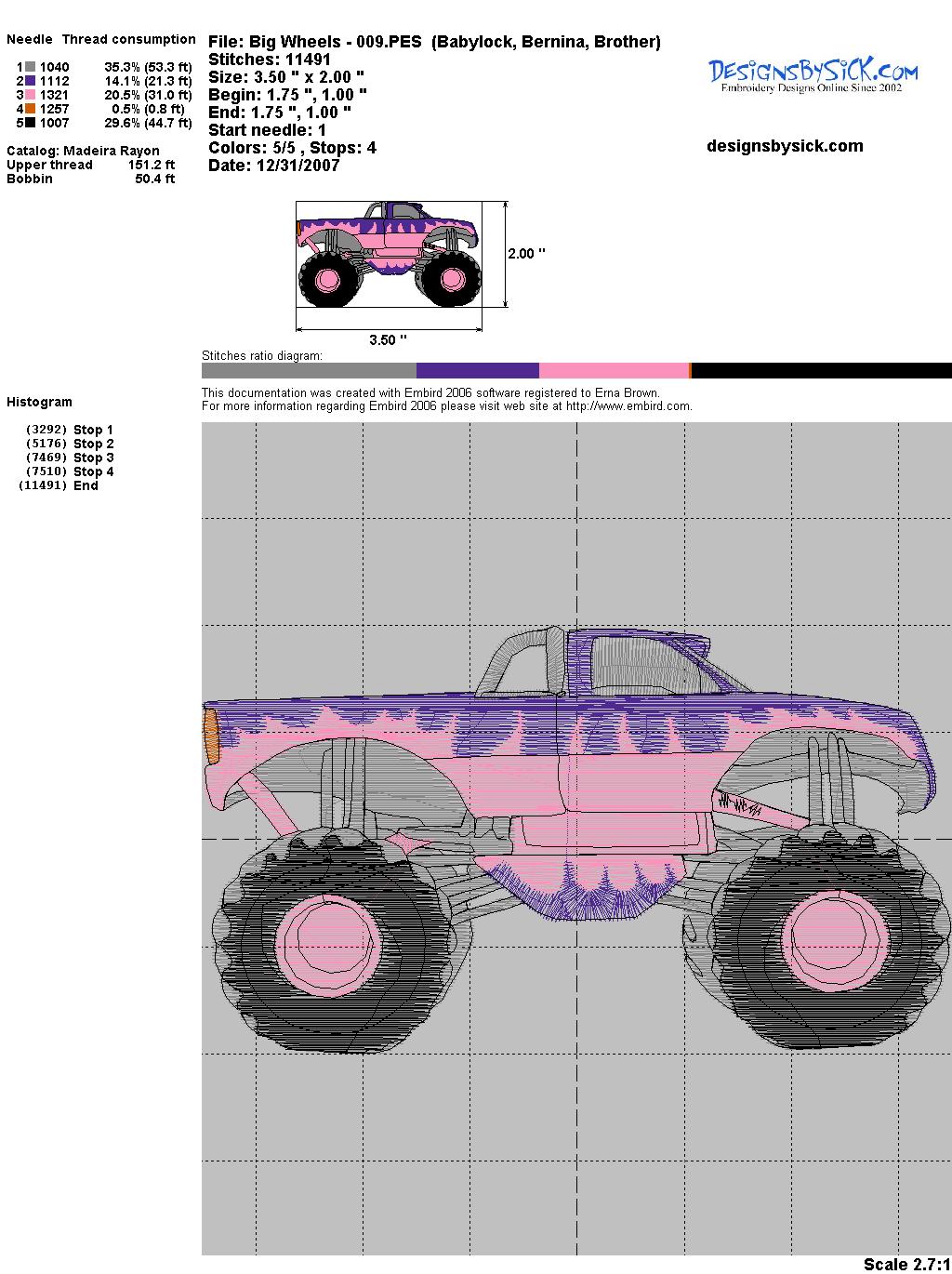The image size is (952, 1274).
Task: Click the Scale 2.7:1 label
Action: click(x=906, y=1264)
